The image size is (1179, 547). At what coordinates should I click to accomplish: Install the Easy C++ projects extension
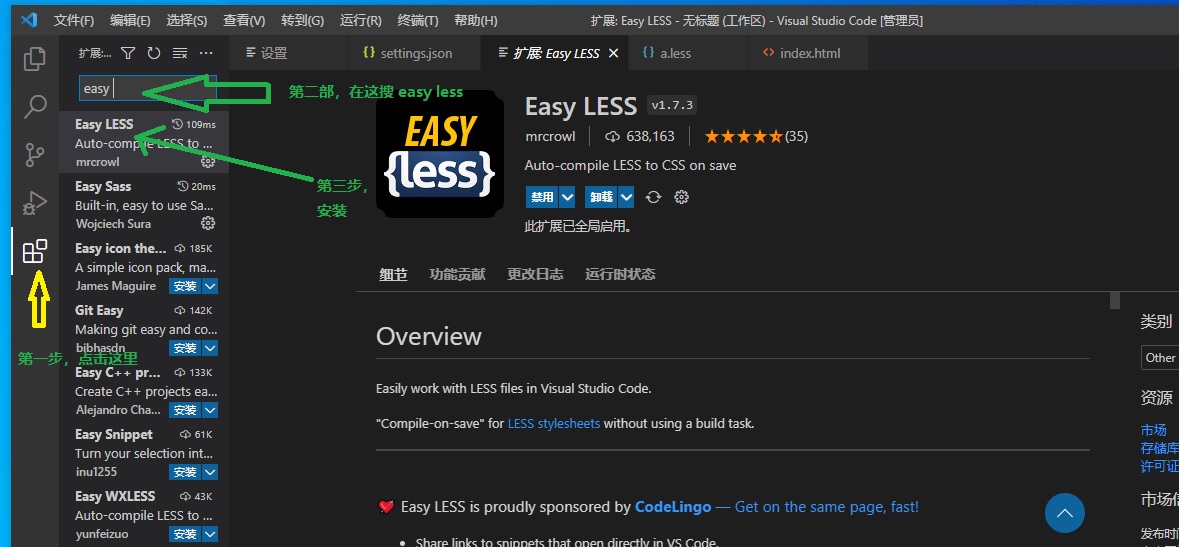(185, 410)
